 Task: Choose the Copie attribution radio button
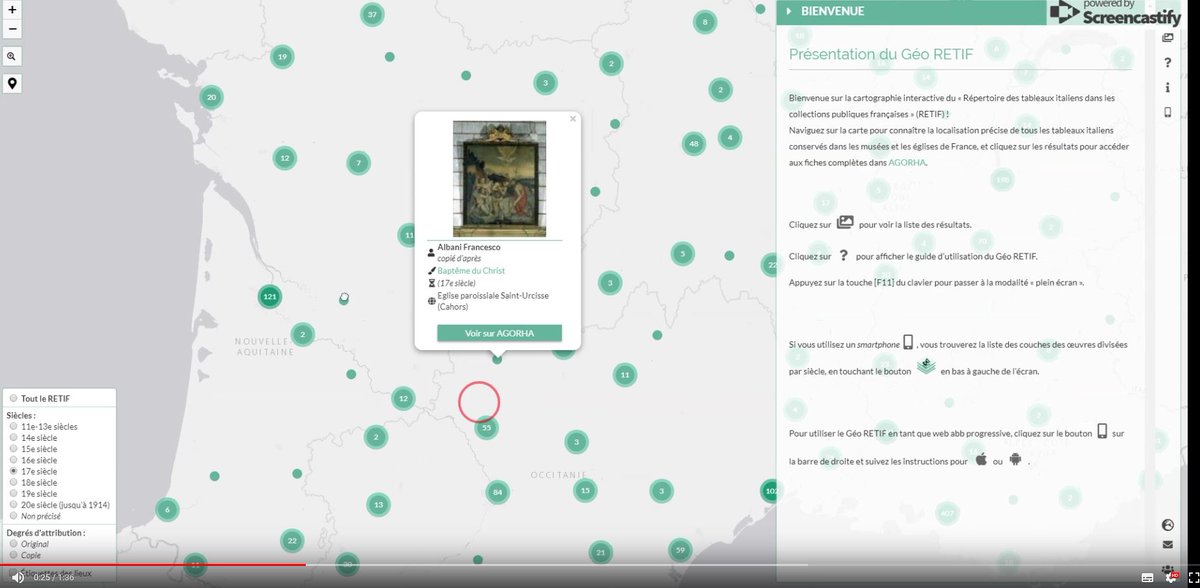click(14, 554)
